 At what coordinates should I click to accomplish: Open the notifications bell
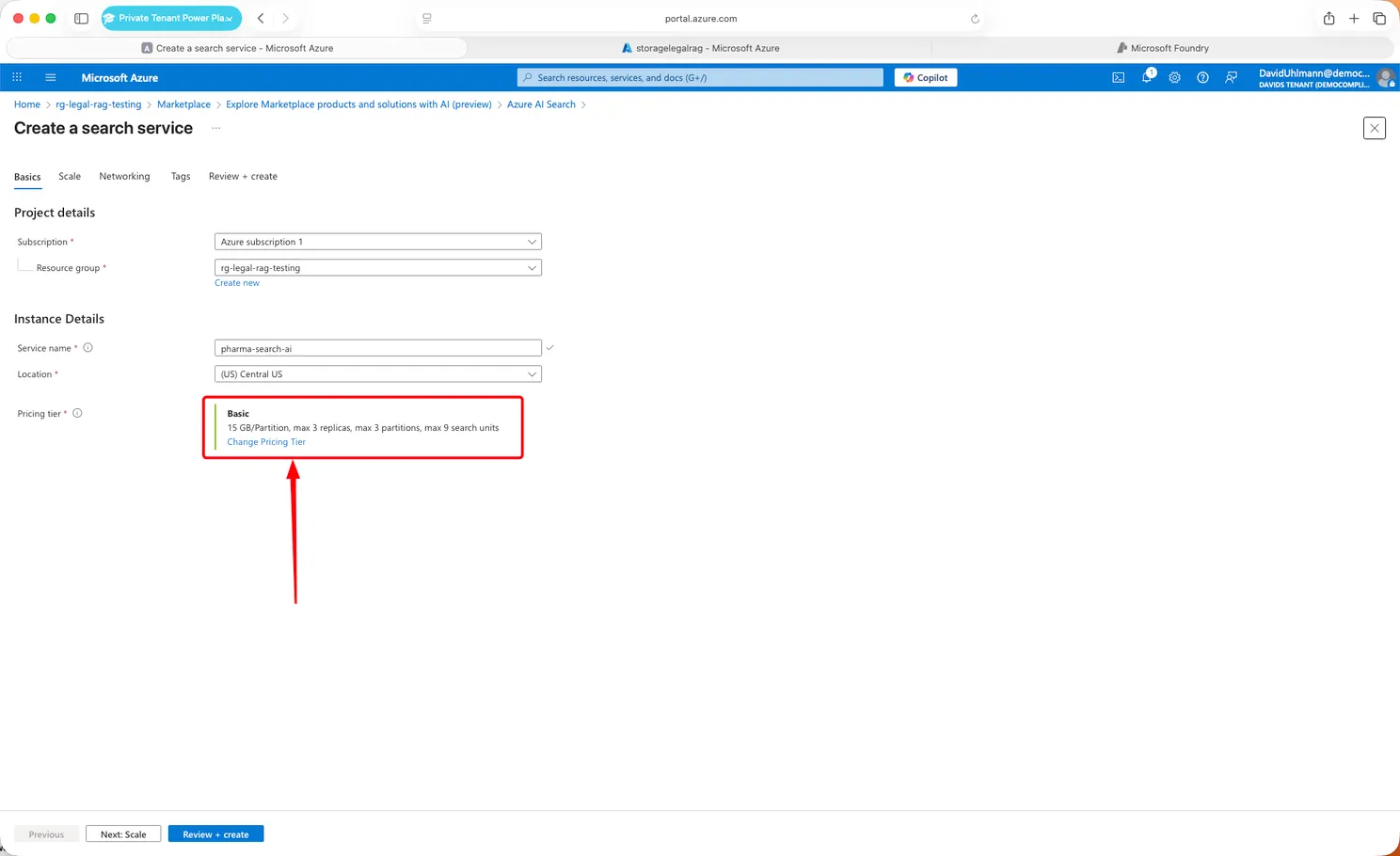pyautogui.click(x=1147, y=76)
